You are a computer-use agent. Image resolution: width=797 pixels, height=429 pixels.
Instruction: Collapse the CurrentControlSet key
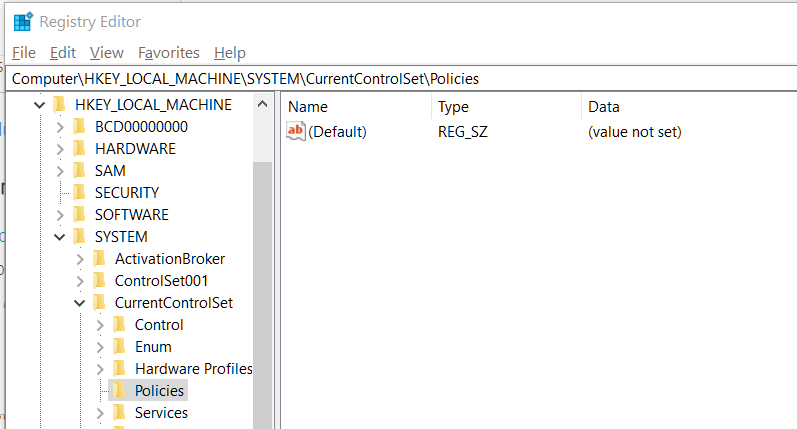tap(79, 303)
